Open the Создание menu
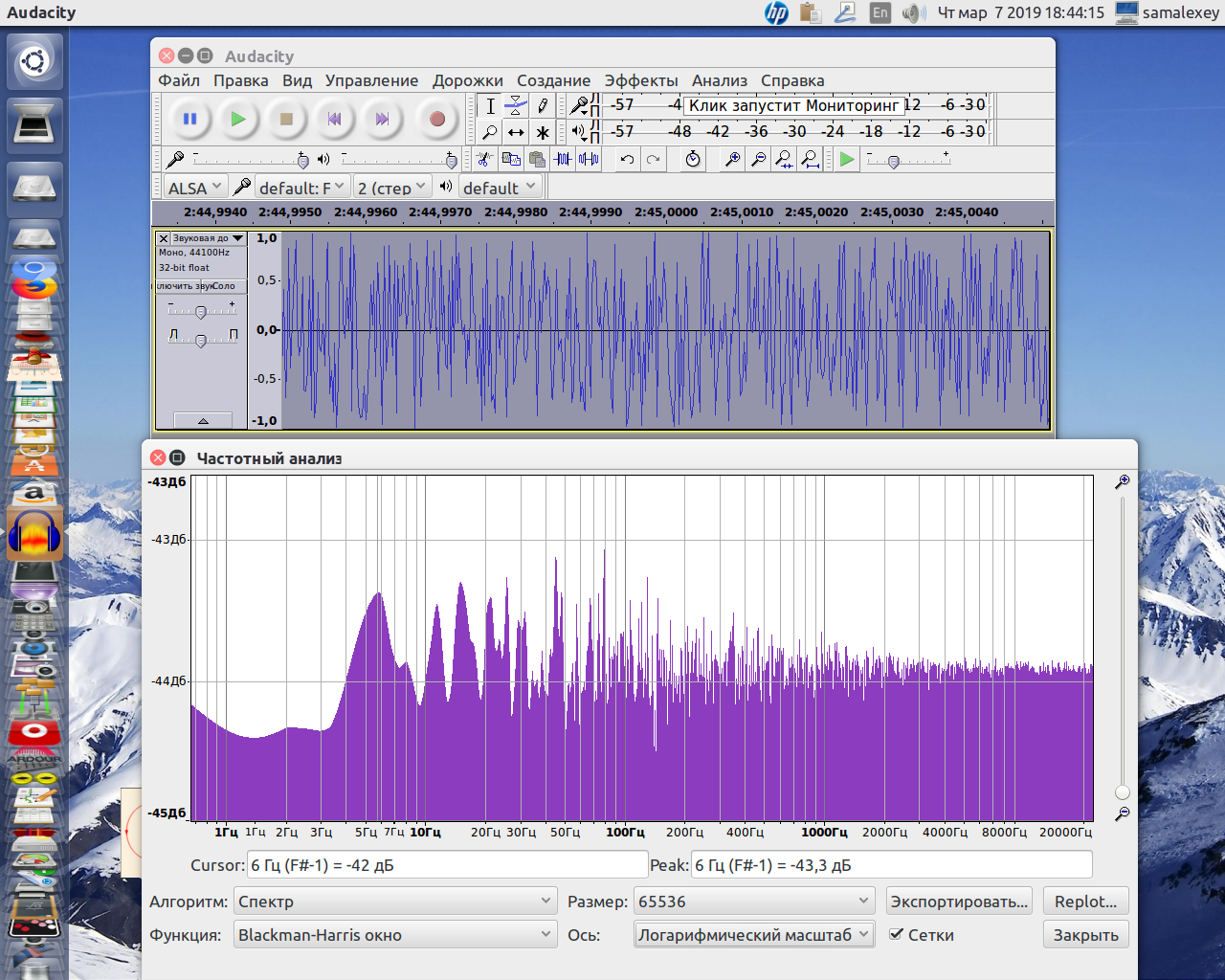The height and width of the screenshot is (980, 1225). [554, 80]
